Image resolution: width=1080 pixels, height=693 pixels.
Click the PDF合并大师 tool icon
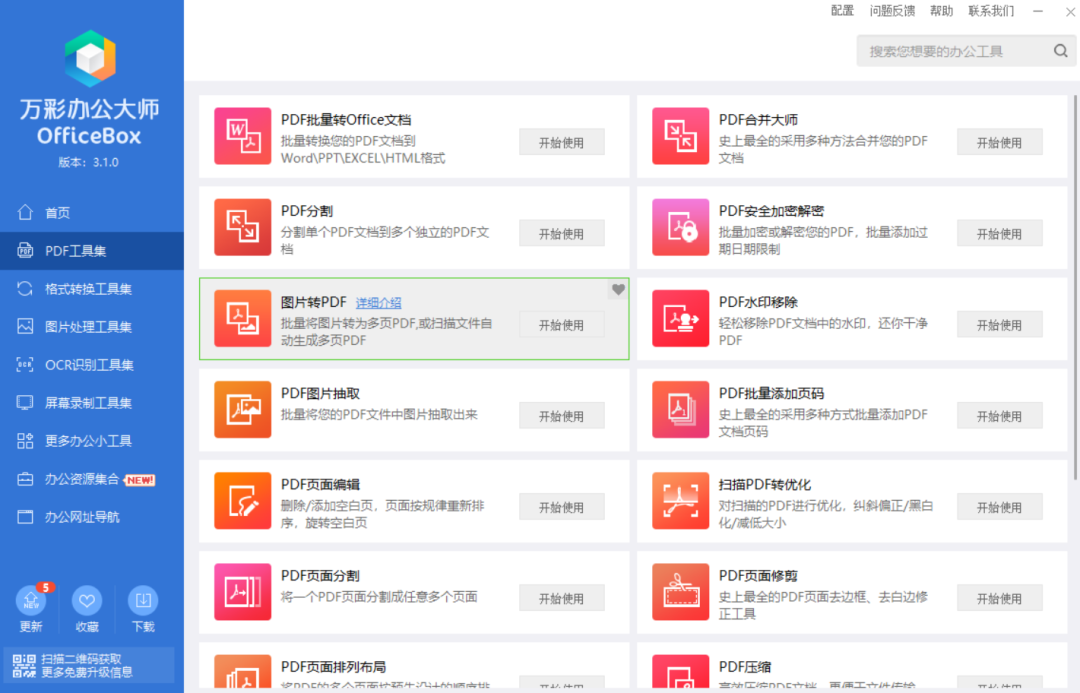[681, 136]
